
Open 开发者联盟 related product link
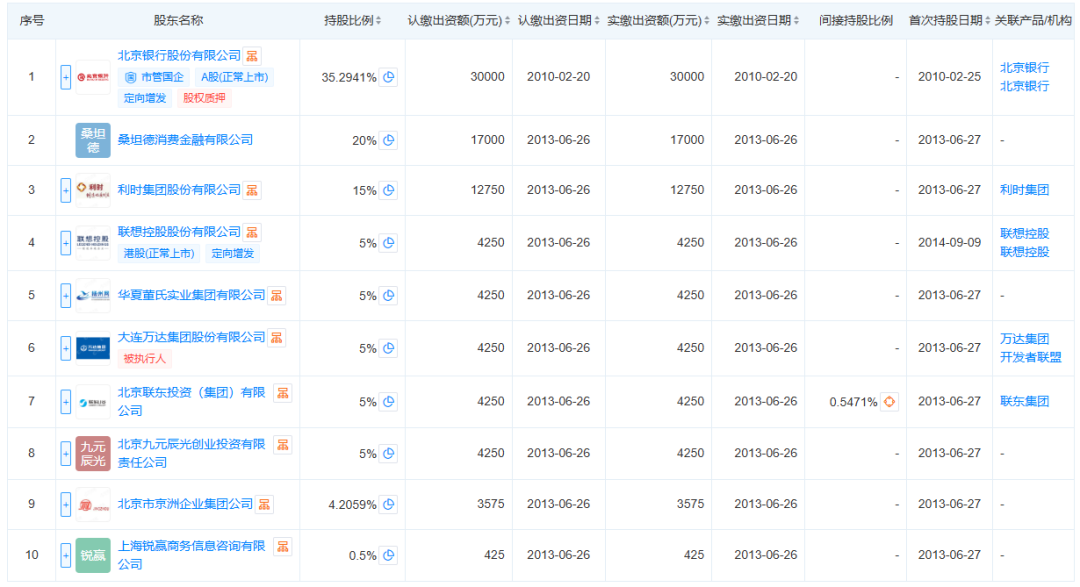coord(1030,358)
